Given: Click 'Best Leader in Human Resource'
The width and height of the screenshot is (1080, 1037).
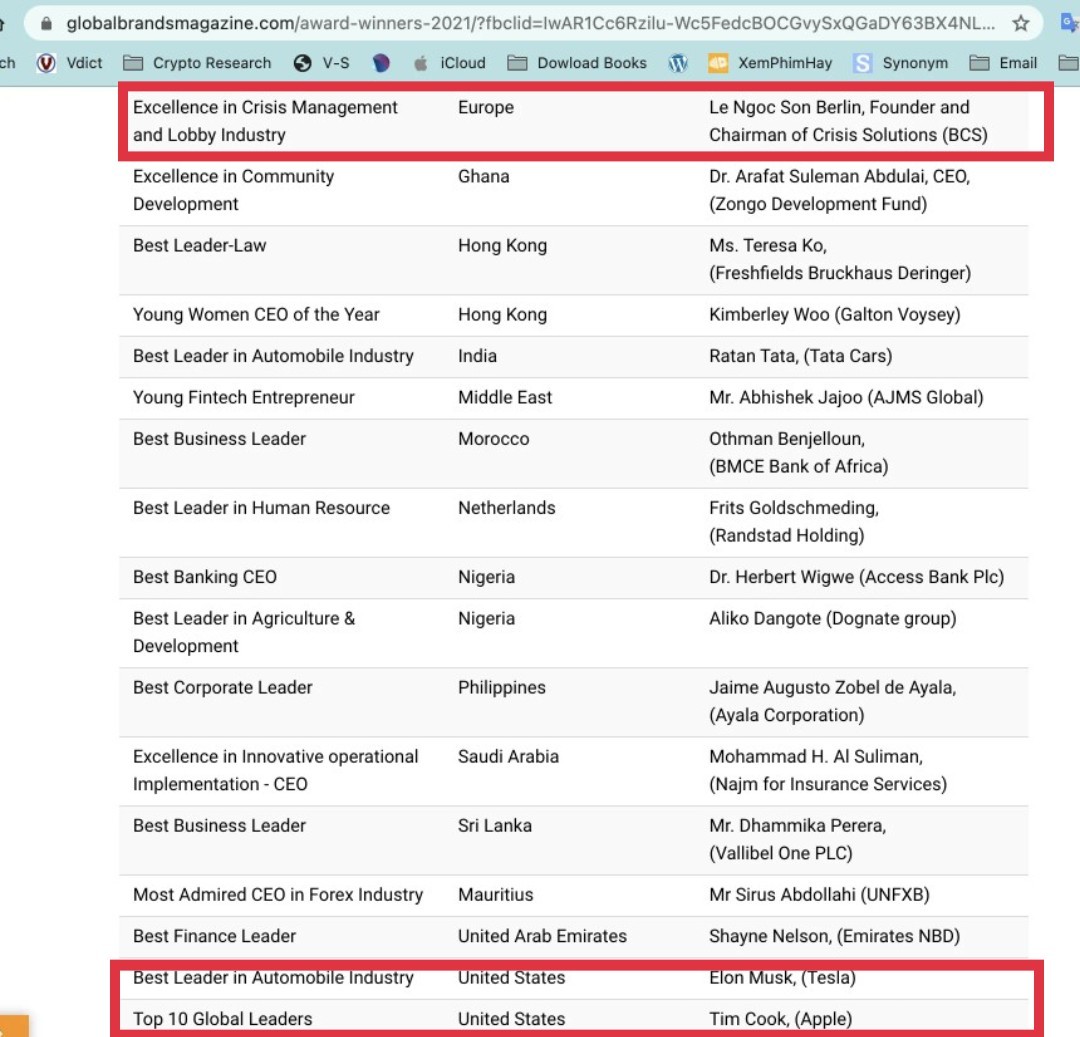Looking at the screenshot, I should click(261, 508).
